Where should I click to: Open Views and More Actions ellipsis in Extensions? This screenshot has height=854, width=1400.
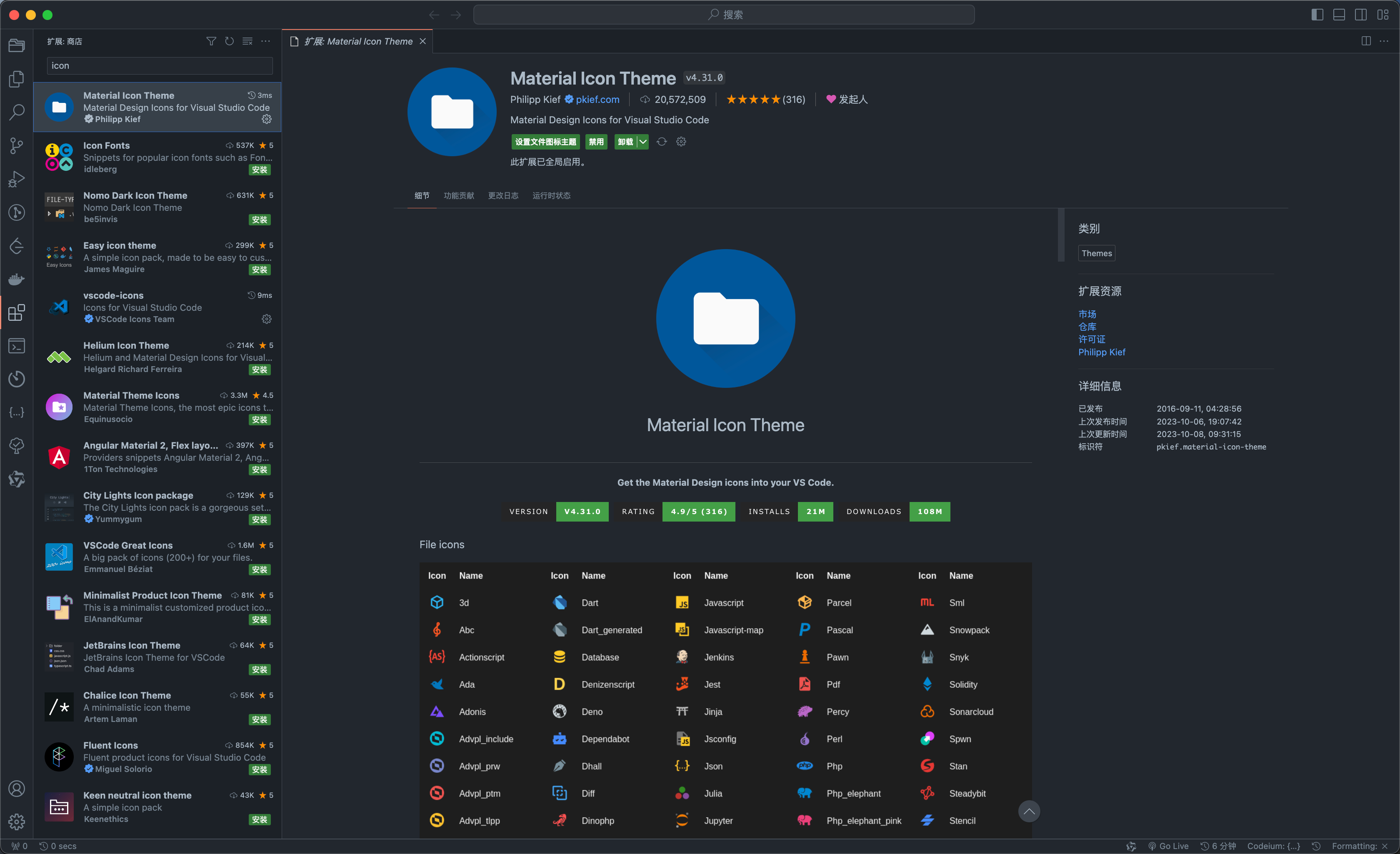265,42
